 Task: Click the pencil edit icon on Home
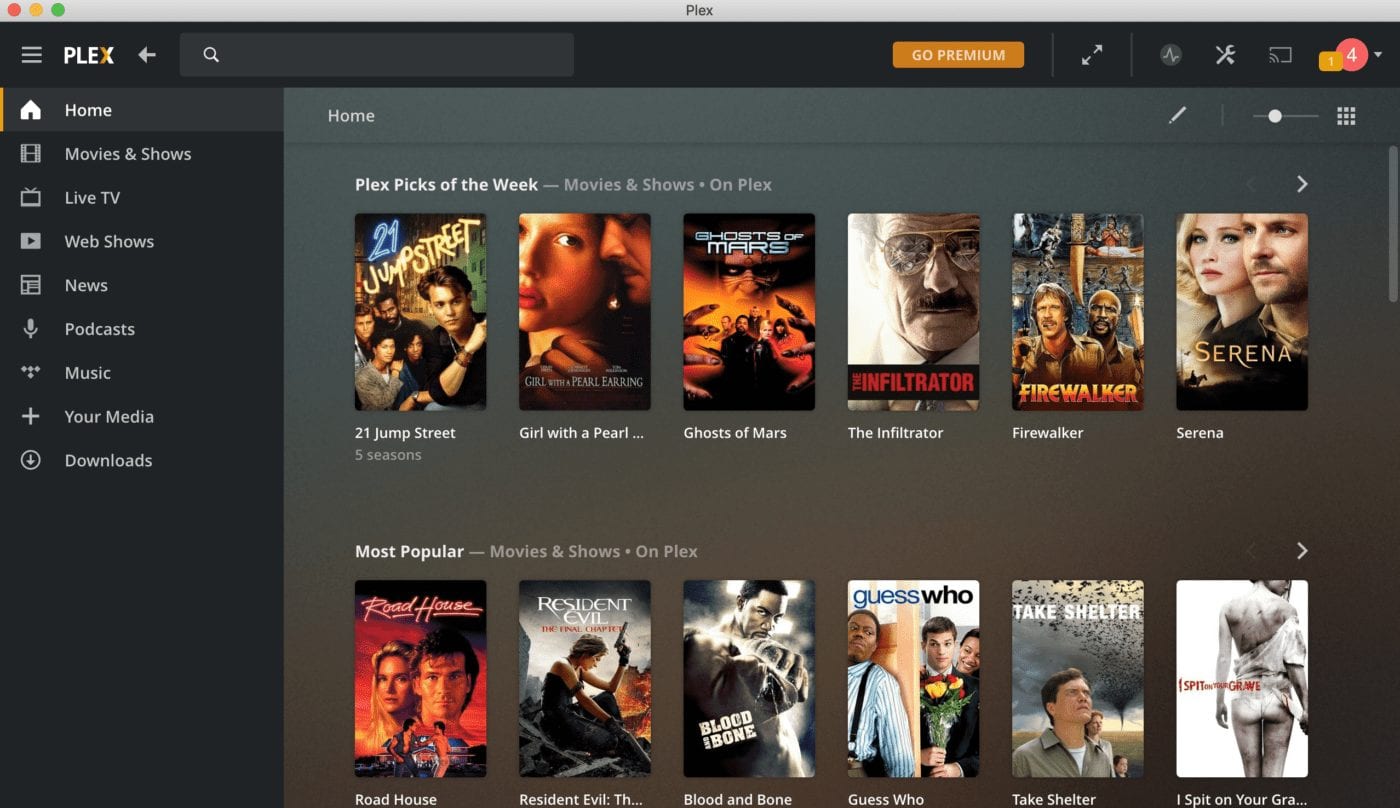click(x=1177, y=116)
